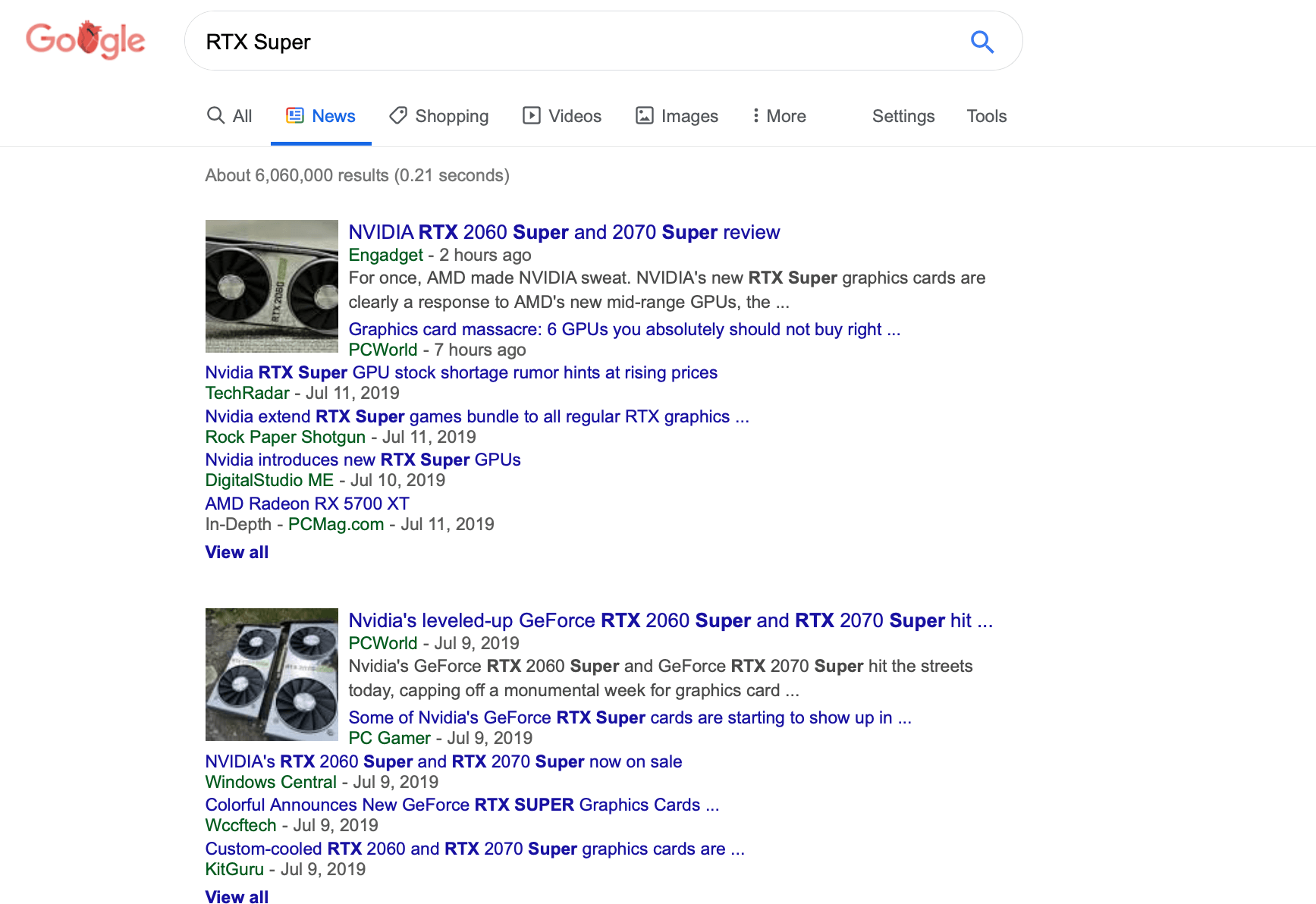This screenshot has width=1316, height=904.
Task: Click View all under the second story
Action: [237, 896]
